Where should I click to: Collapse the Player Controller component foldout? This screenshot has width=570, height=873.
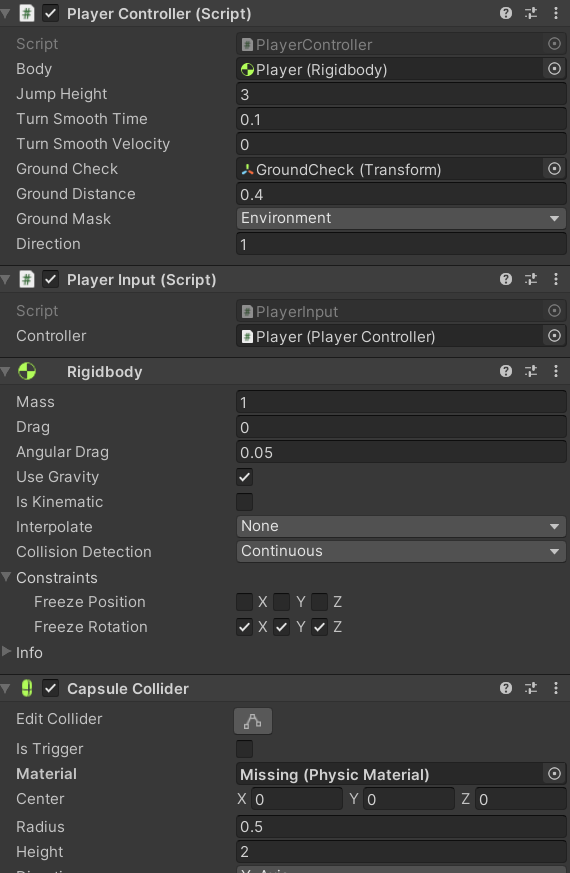point(6,13)
